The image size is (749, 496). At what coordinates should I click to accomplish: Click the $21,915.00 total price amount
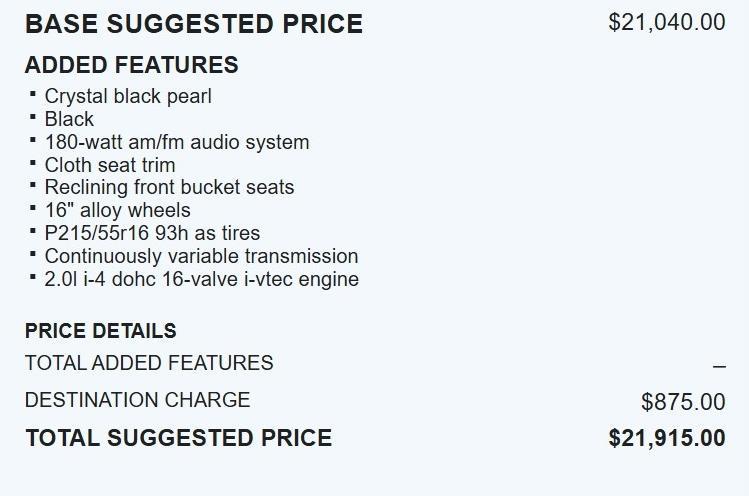(x=666, y=438)
